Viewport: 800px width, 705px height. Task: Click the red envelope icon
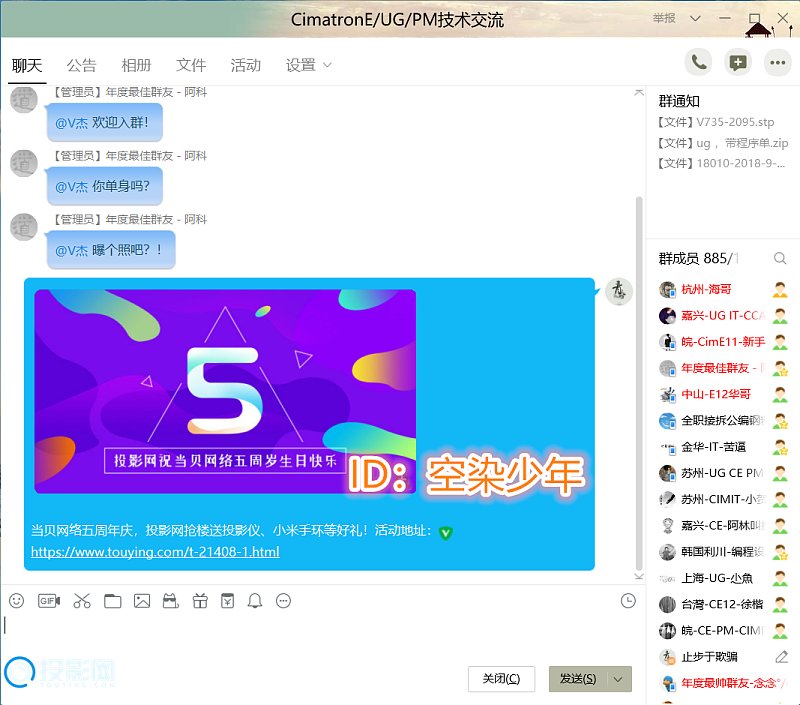(x=228, y=601)
